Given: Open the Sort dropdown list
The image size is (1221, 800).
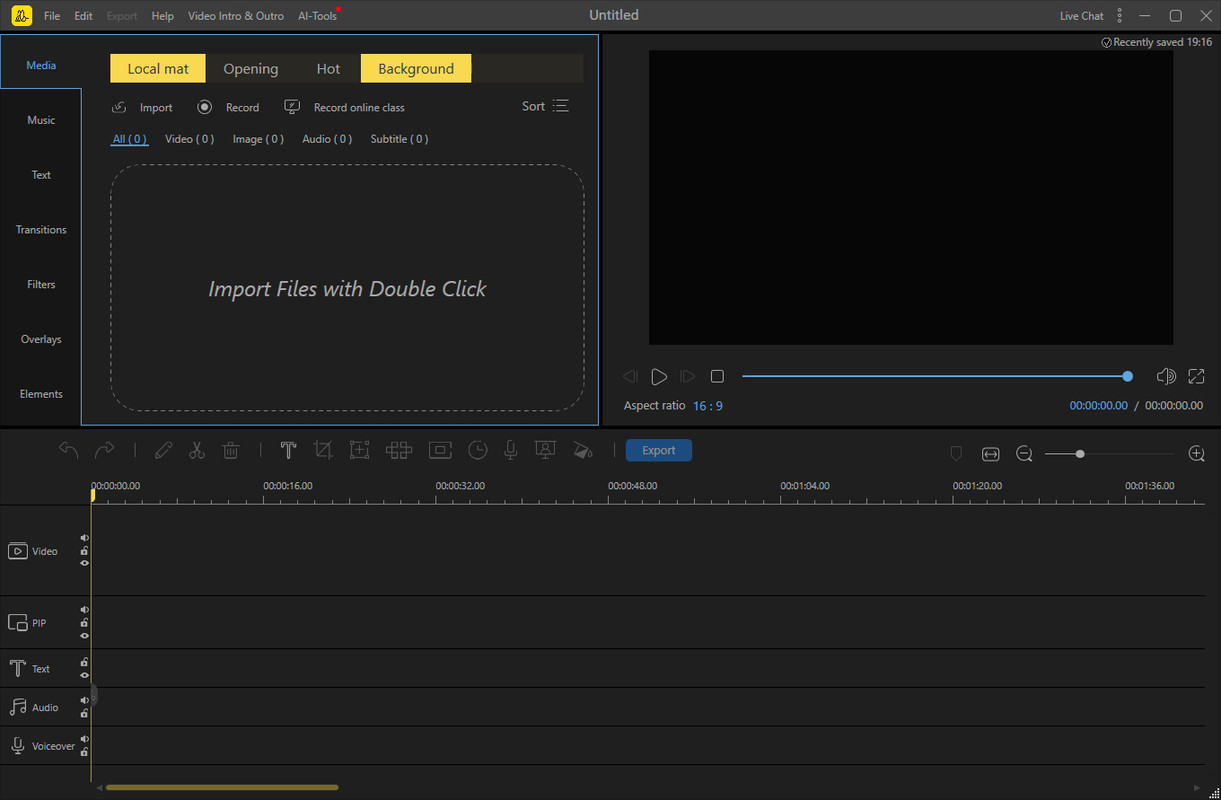Looking at the screenshot, I should click(x=545, y=106).
